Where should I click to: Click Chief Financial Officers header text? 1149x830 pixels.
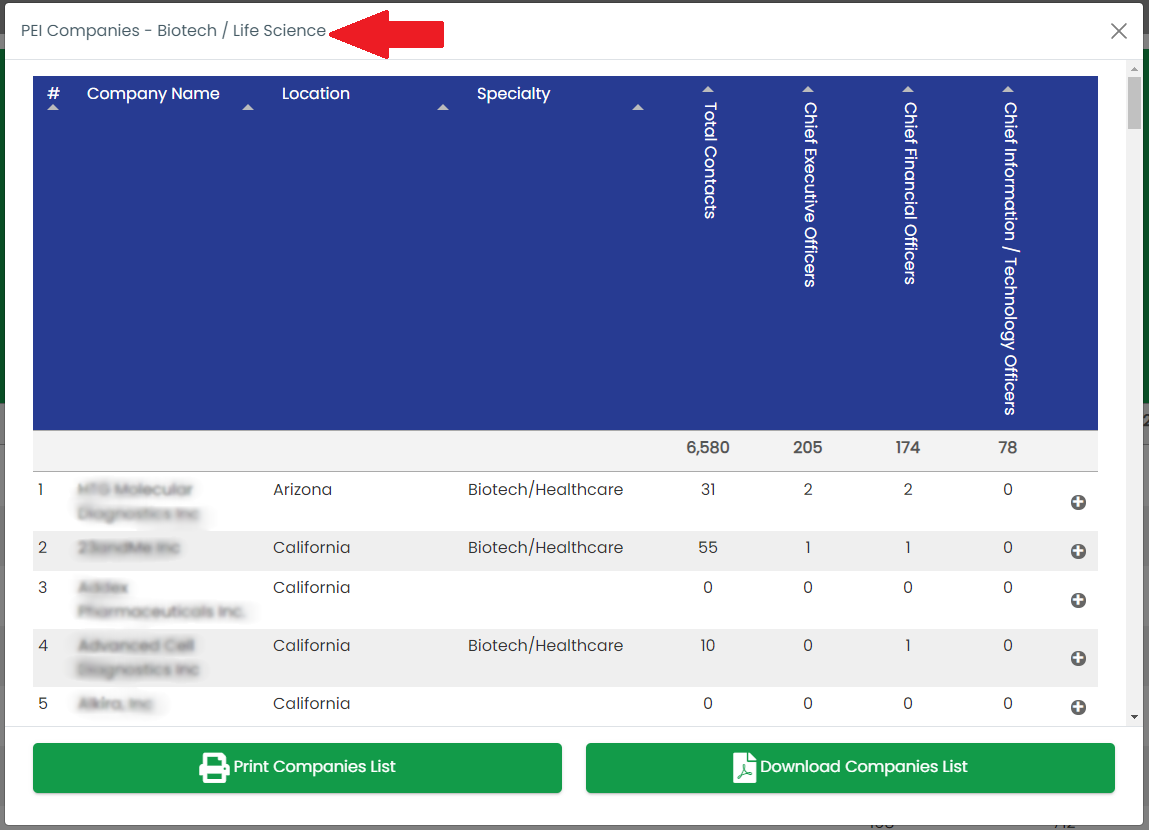click(x=909, y=193)
